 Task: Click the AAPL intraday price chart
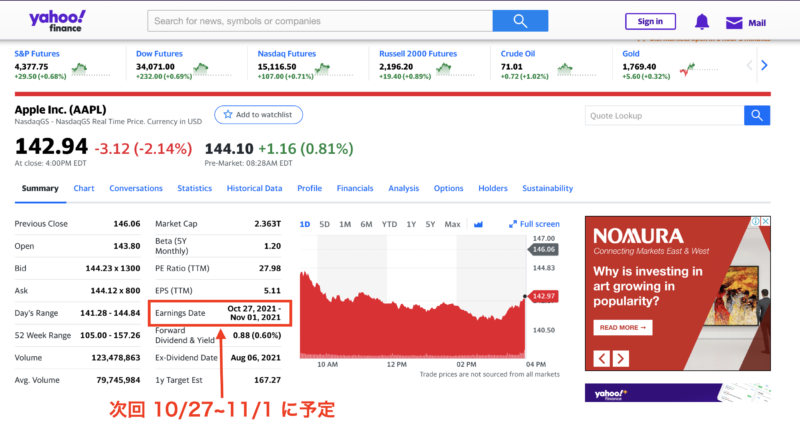tap(413, 298)
